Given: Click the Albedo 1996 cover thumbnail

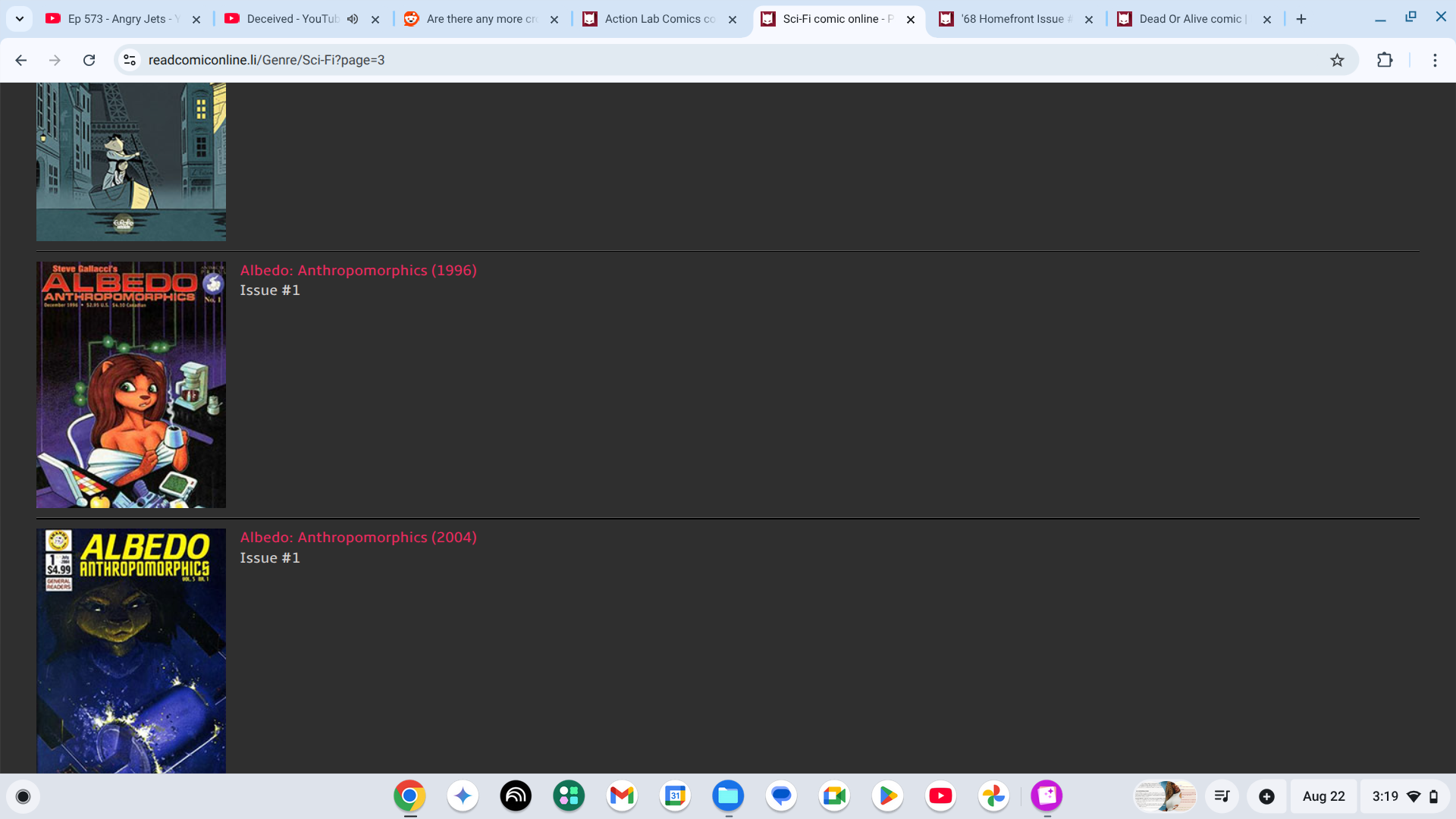Looking at the screenshot, I should coord(131,385).
